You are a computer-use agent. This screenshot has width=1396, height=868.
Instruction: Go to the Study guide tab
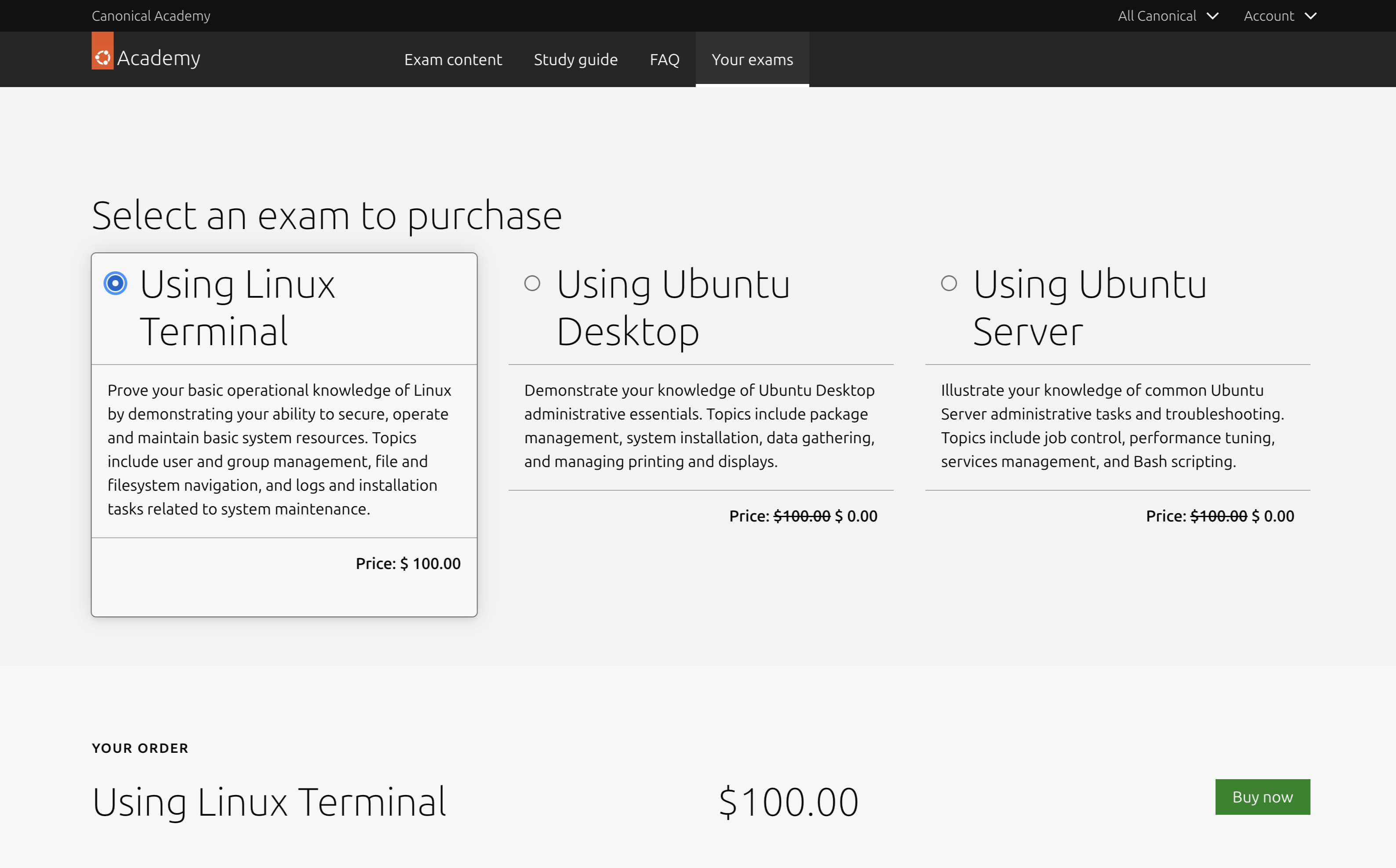click(576, 59)
